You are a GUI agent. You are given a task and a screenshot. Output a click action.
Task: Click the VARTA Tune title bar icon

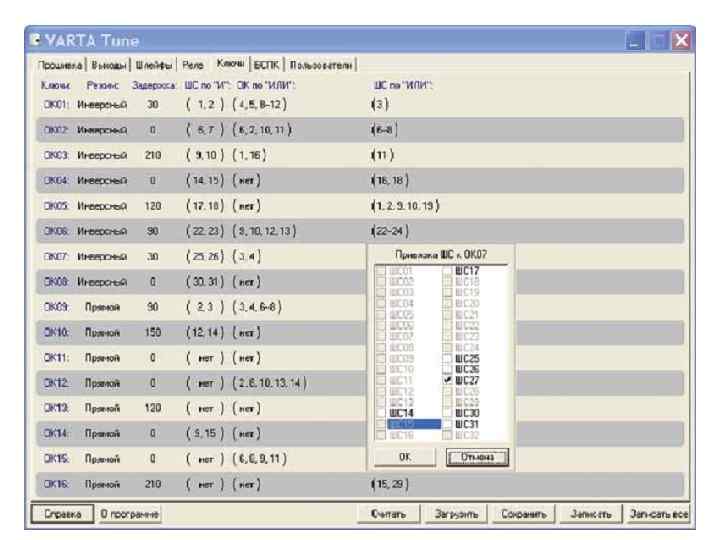(35, 39)
